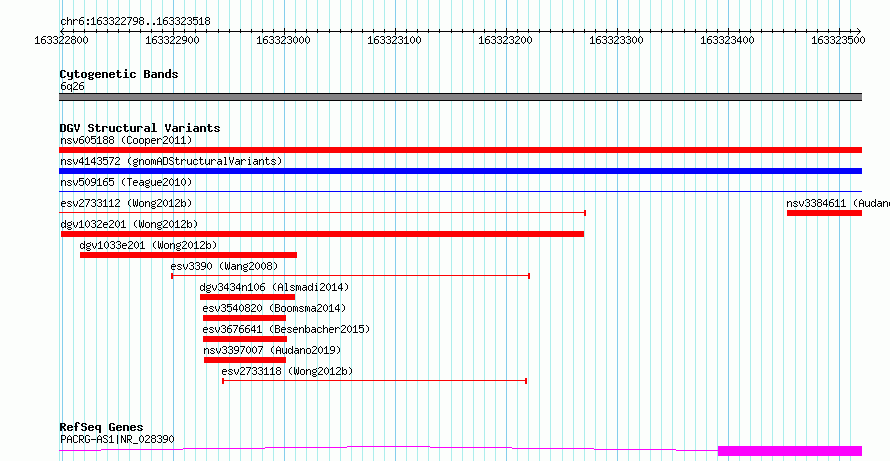Select the DGV Structural Variants track title
Image resolution: width=890 pixels, height=461 pixels.
coord(140,128)
